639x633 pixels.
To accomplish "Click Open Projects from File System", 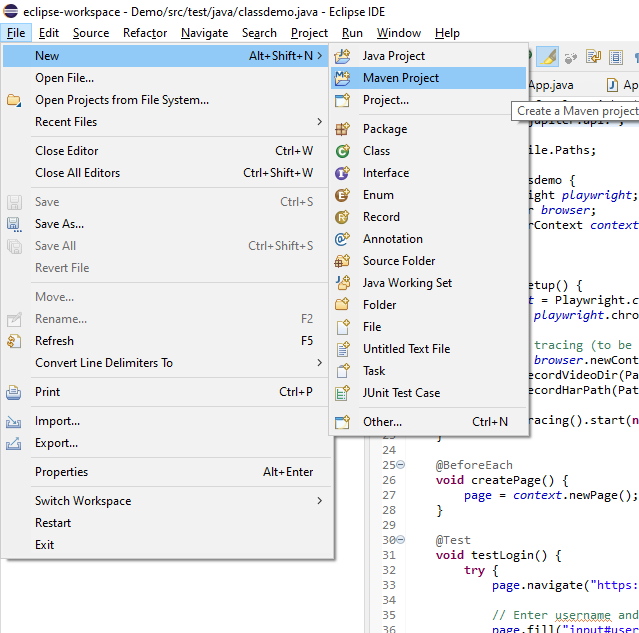I will click(165, 100).
